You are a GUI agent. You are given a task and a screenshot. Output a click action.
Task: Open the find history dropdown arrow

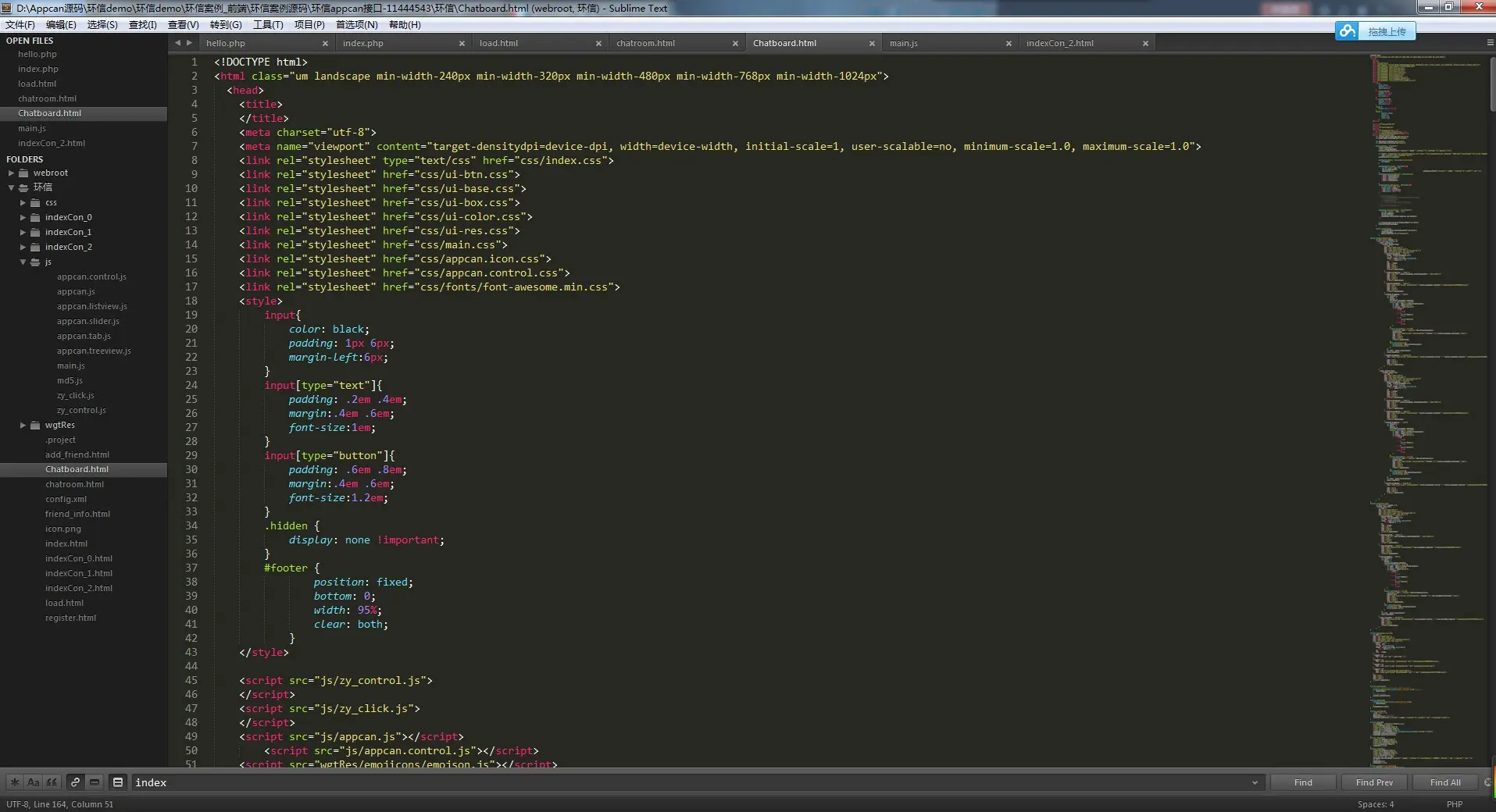(1255, 782)
